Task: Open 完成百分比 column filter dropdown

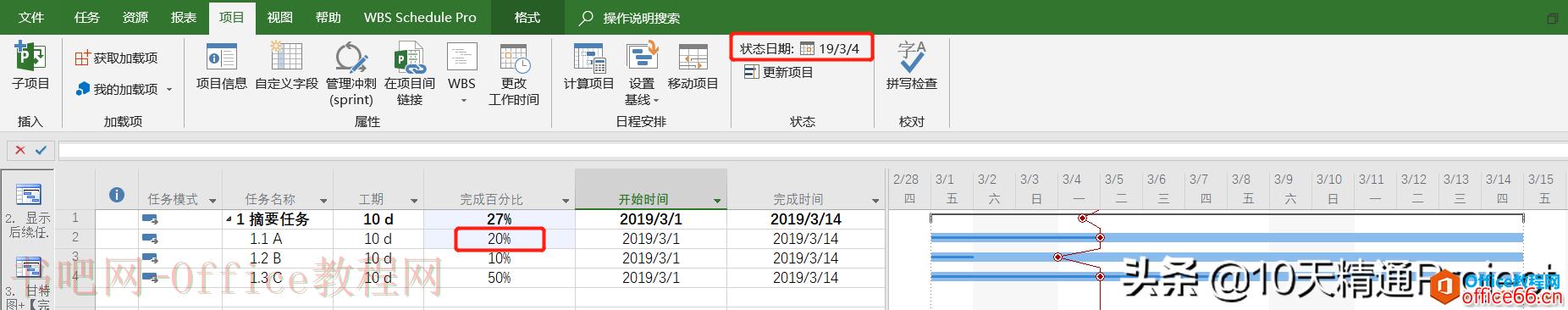Action: click(566, 201)
